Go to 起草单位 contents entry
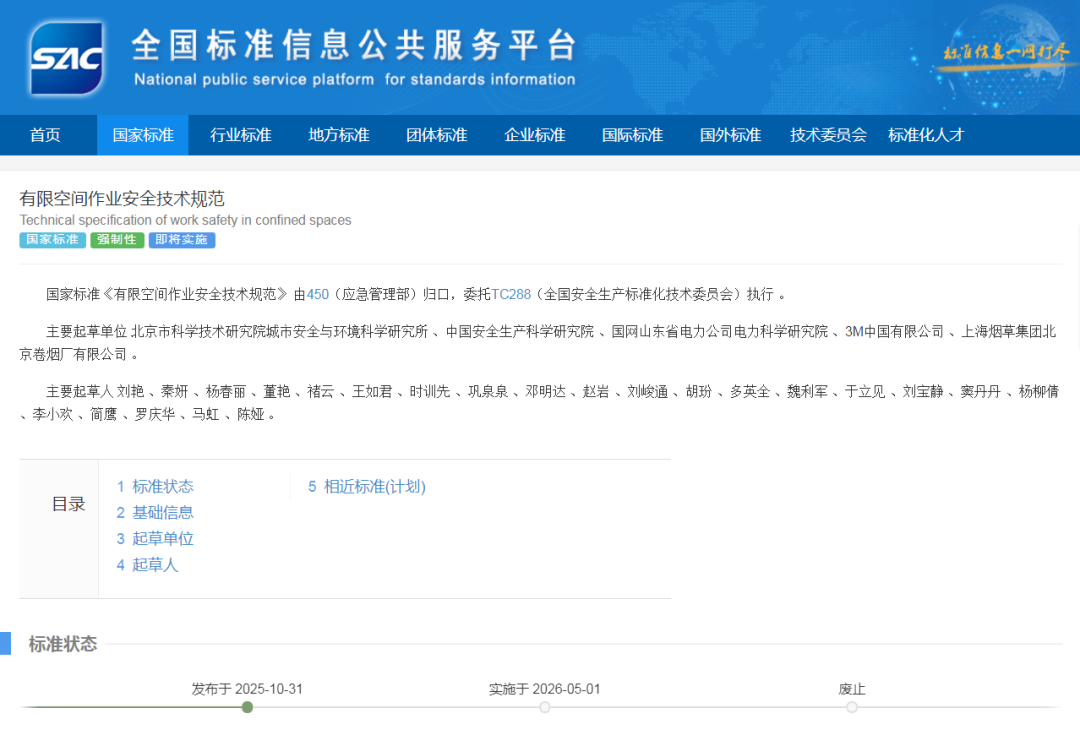1080x730 pixels. point(155,539)
